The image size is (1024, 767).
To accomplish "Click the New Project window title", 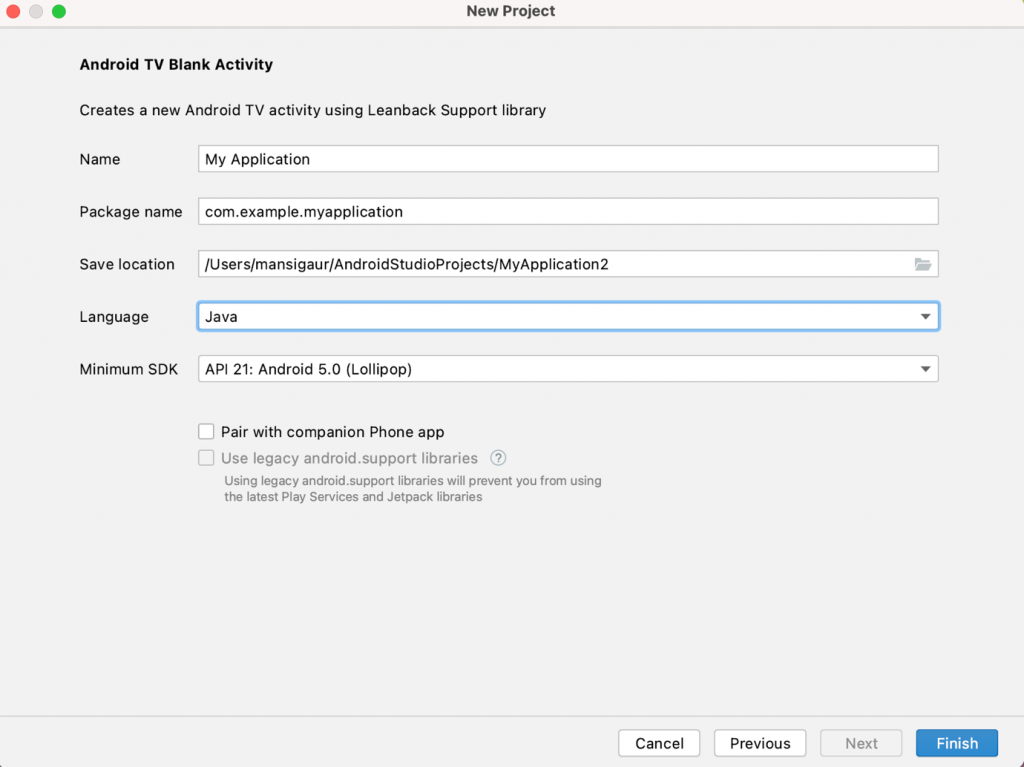I will coord(511,11).
